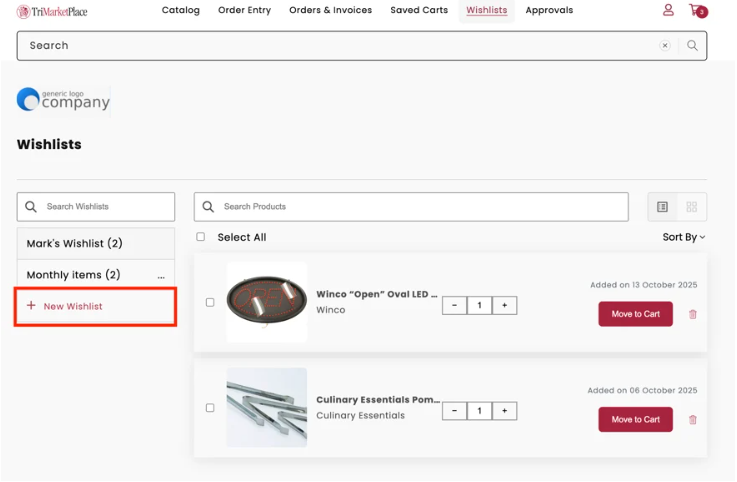Delete the Culinary Essentials item via trash
The image size is (737, 482).
coord(693,420)
